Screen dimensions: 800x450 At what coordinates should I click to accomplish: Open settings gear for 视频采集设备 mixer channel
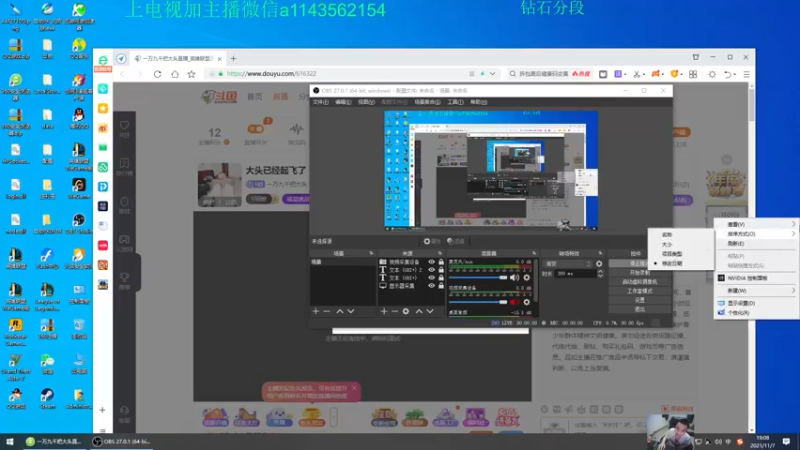click(x=527, y=302)
